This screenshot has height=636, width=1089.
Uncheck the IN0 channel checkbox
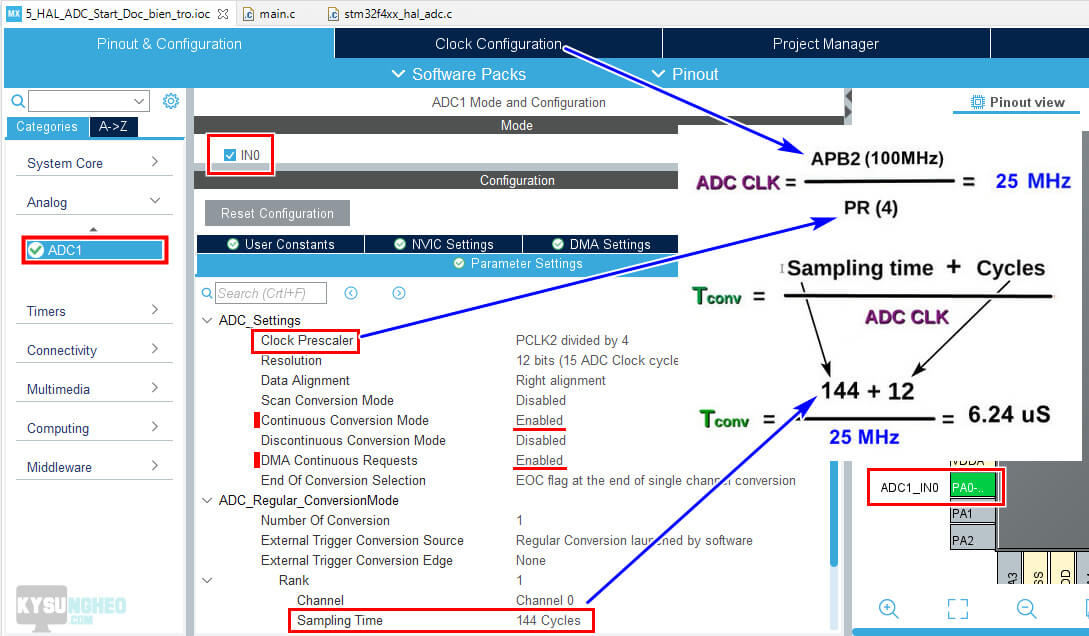click(x=230, y=155)
